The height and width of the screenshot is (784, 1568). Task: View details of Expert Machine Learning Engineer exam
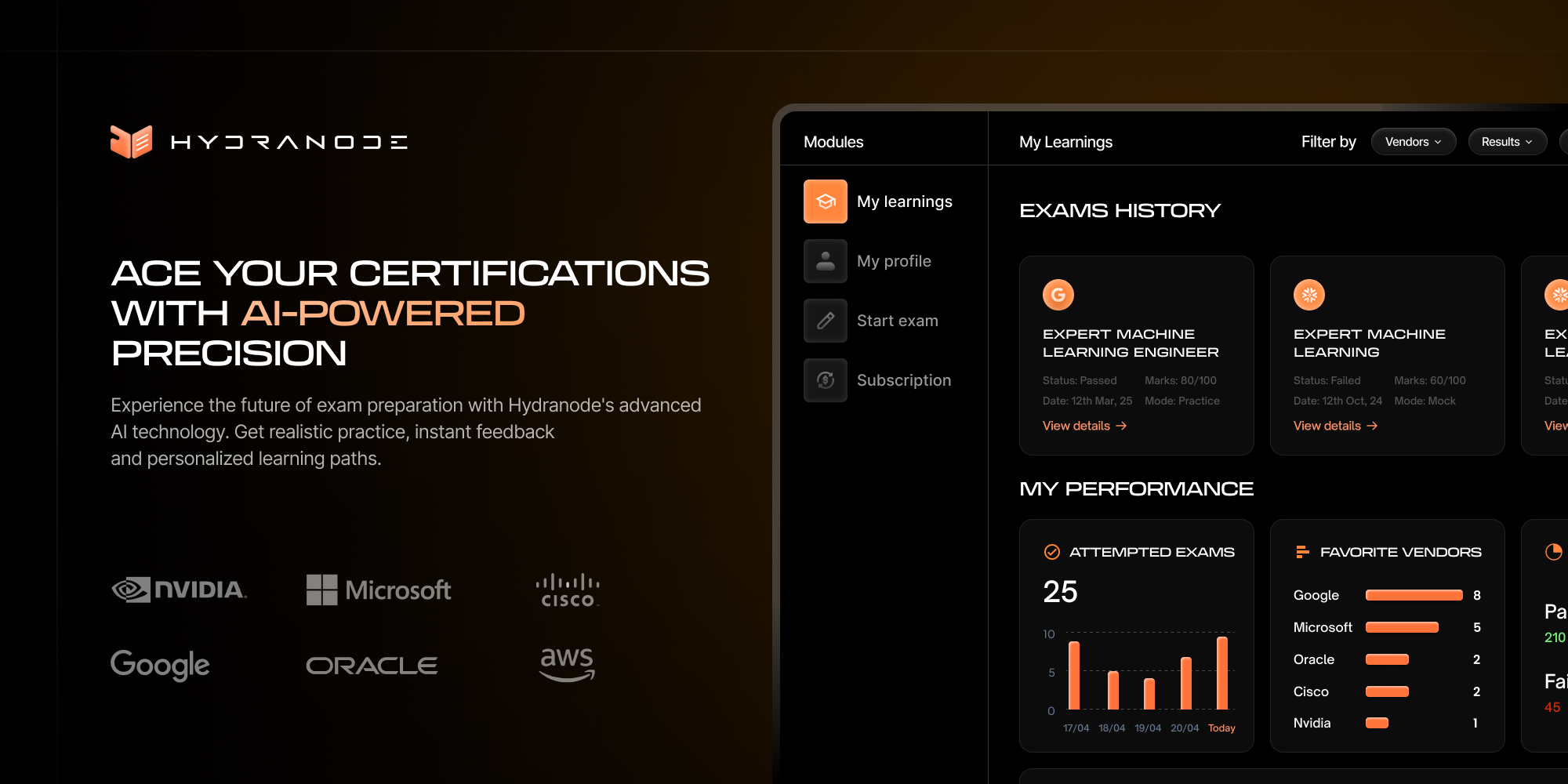point(1084,426)
